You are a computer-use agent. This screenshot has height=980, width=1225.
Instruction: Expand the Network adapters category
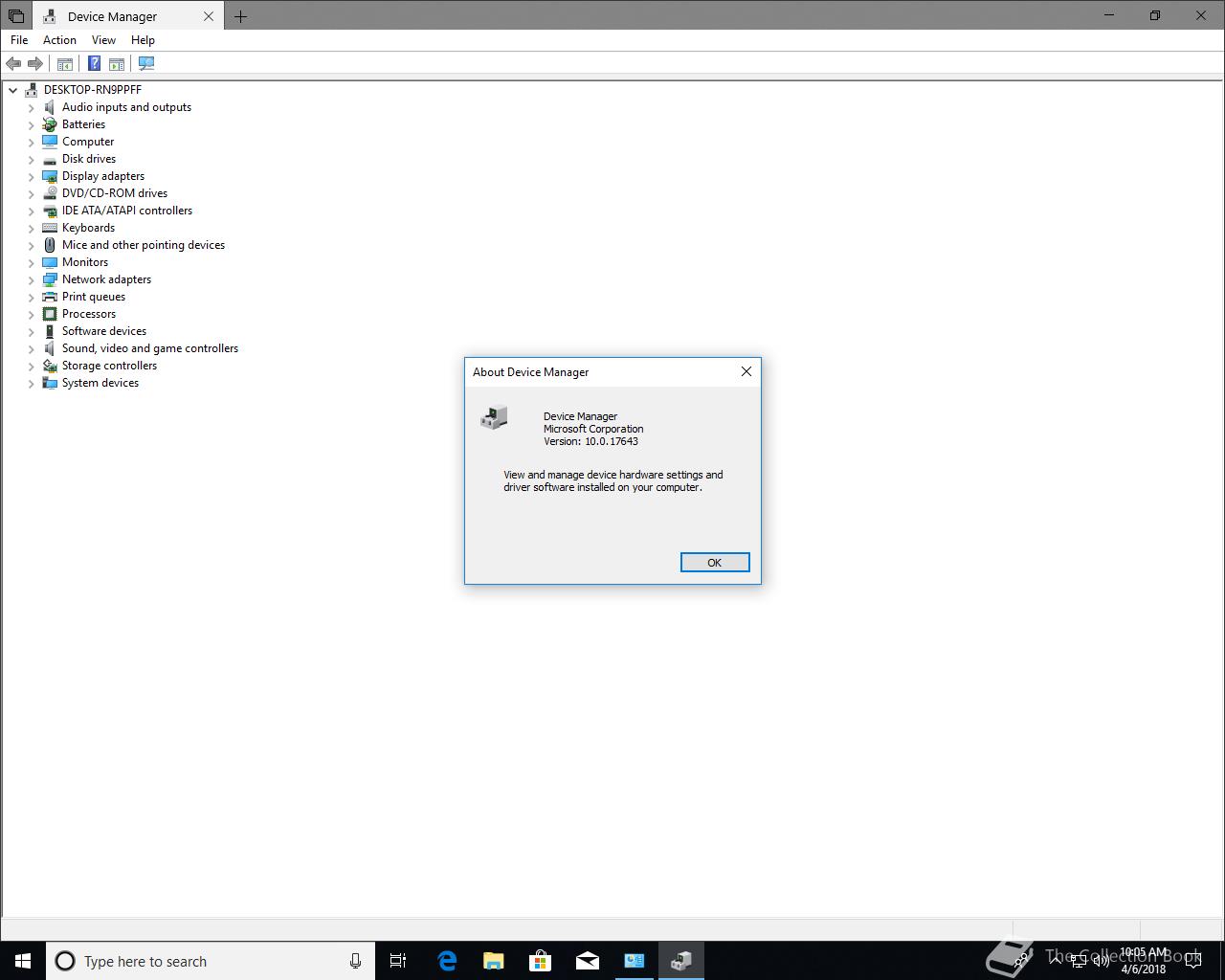click(x=32, y=279)
